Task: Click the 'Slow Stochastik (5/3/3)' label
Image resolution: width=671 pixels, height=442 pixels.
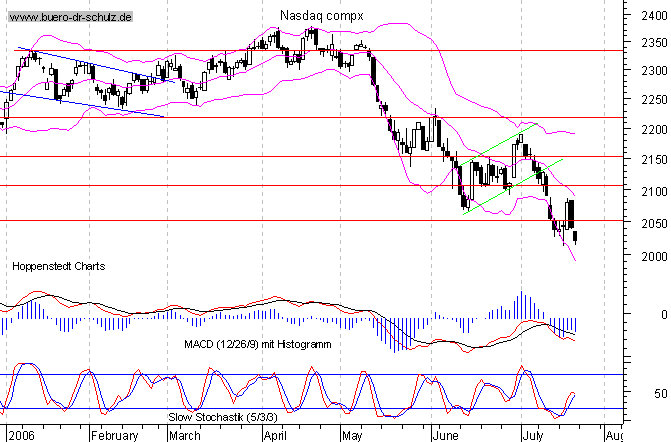Action: coord(223,417)
